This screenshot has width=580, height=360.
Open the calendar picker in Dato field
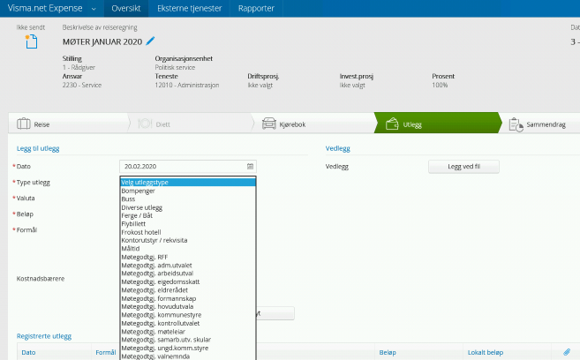tap(250, 166)
